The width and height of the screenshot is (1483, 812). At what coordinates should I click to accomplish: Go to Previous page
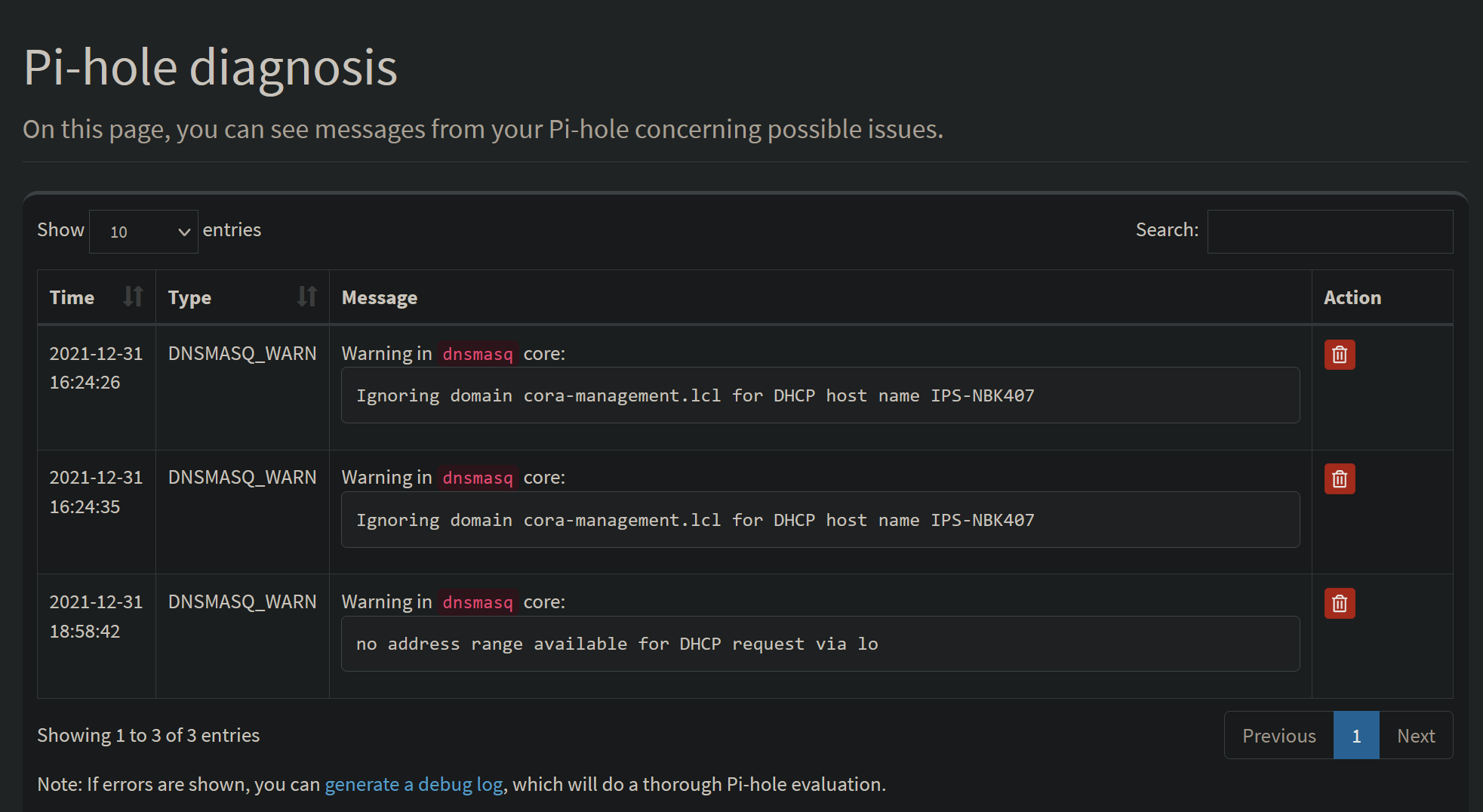click(x=1279, y=736)
